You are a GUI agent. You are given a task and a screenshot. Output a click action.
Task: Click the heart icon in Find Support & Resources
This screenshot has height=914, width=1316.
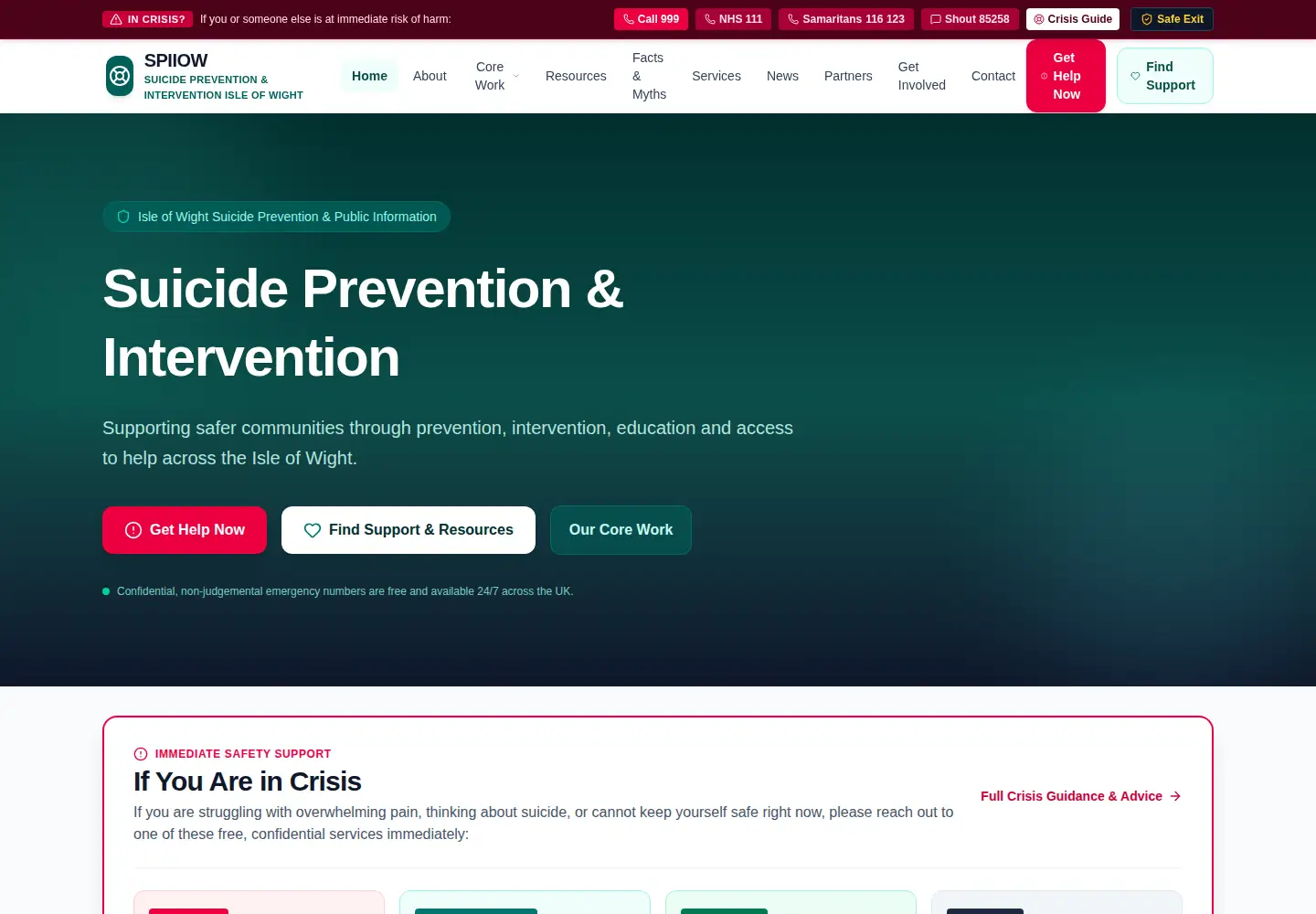(313, 530)
